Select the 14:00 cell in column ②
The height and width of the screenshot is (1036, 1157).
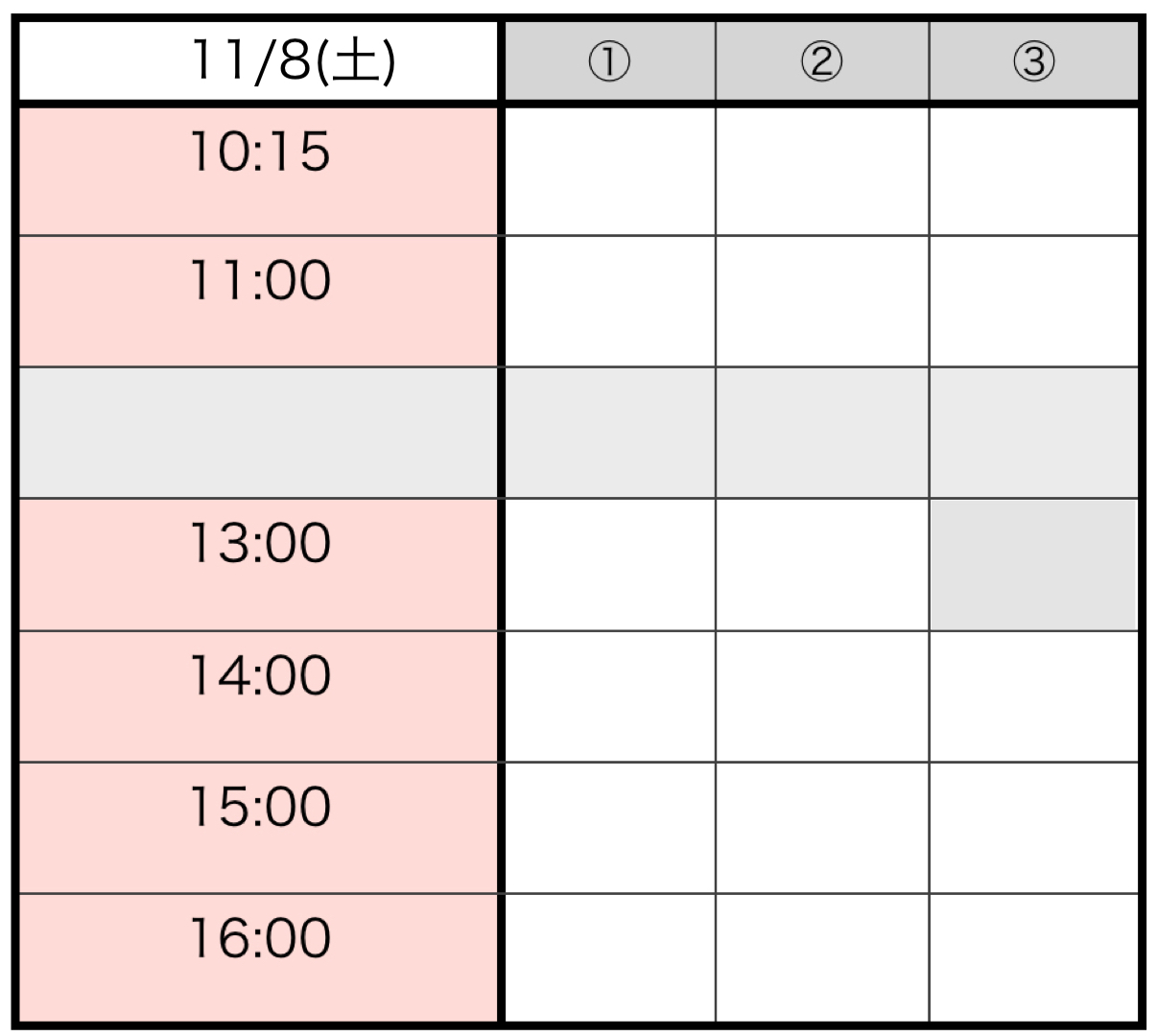pos(822,695)
